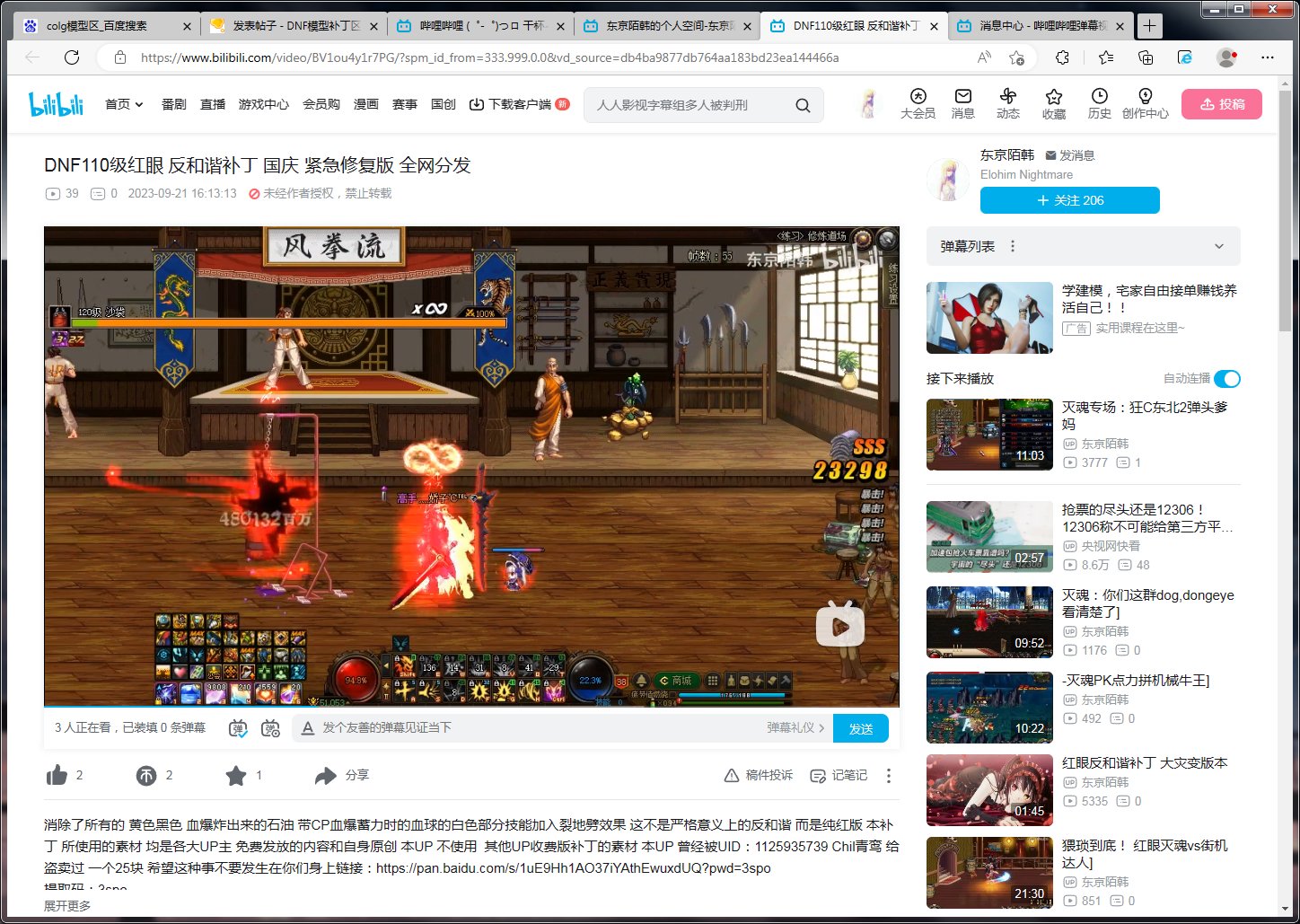Click the search magnifier icon
The image size is (1300, 924).
803,105
